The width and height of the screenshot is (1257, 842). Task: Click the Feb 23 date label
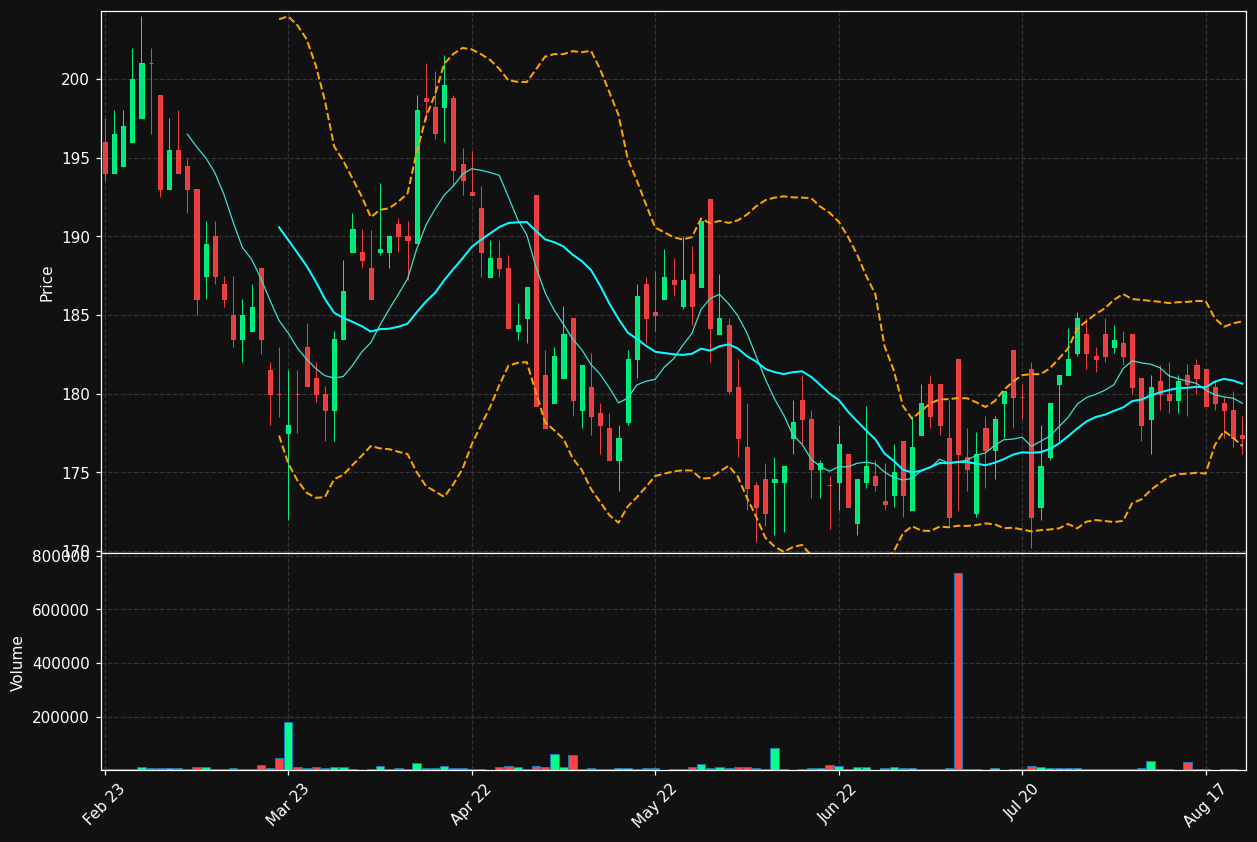[x=104, y=804]
